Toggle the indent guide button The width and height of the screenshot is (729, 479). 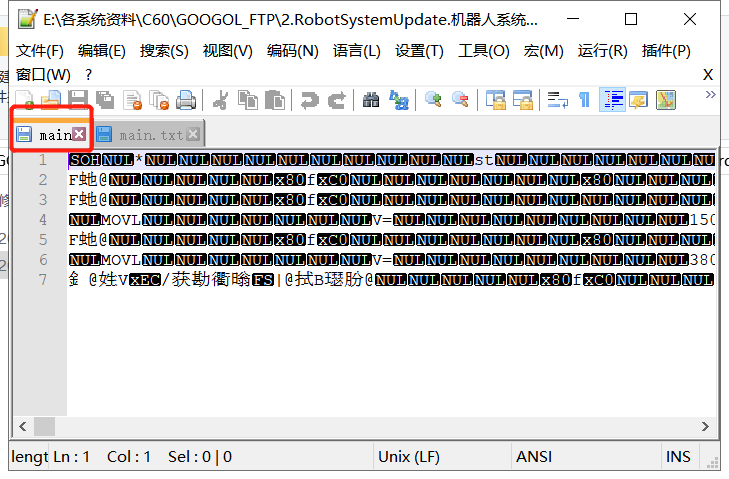[612, 100]
